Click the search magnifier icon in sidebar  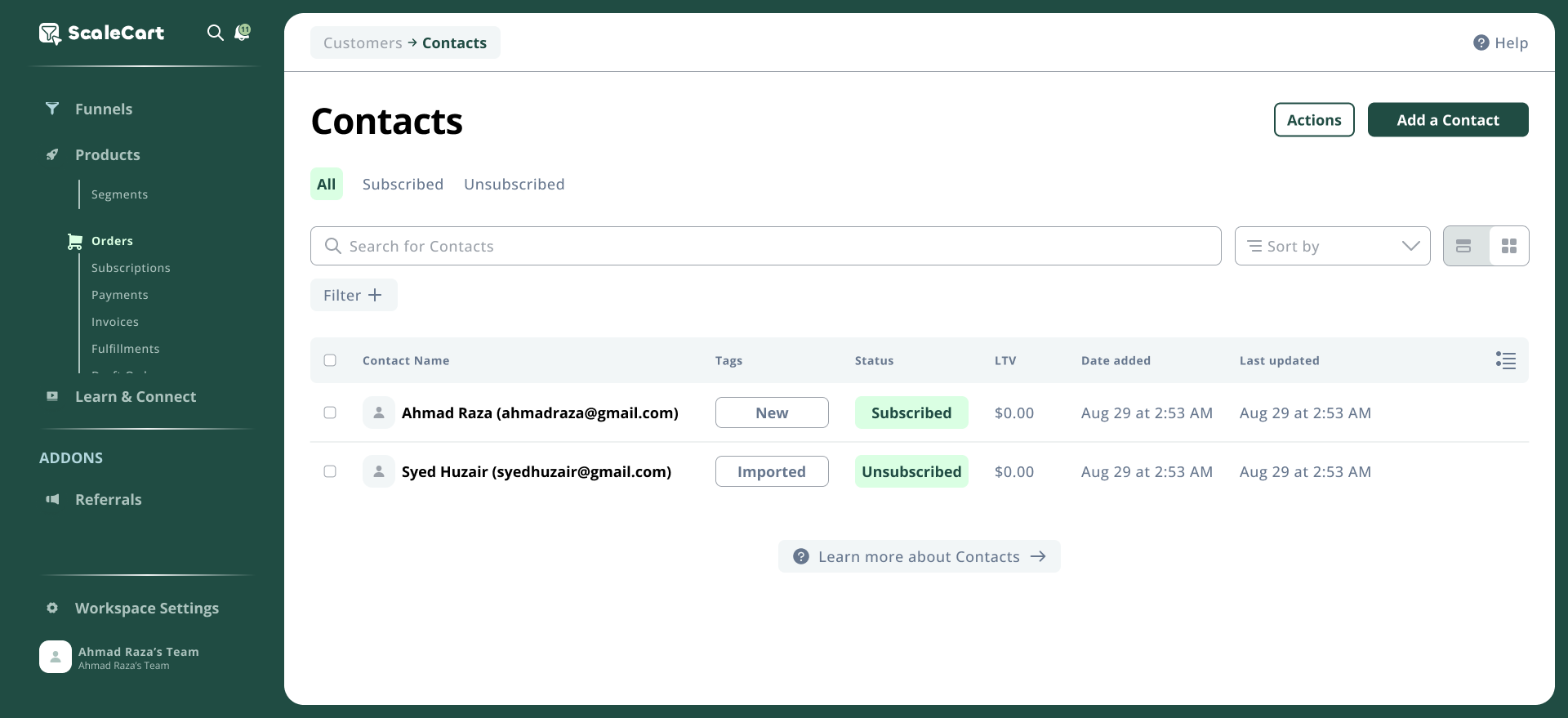point(215,33)
